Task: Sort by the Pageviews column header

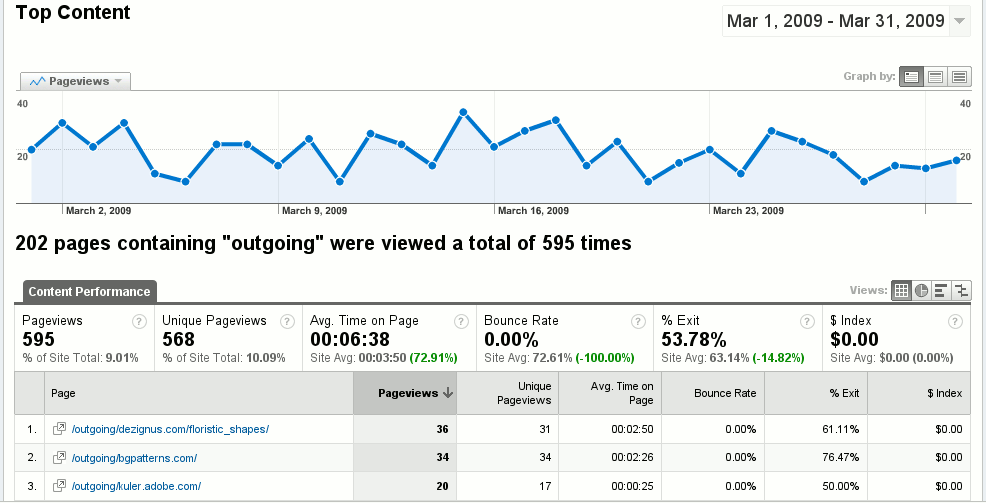Action: click(x=408, y=394)
